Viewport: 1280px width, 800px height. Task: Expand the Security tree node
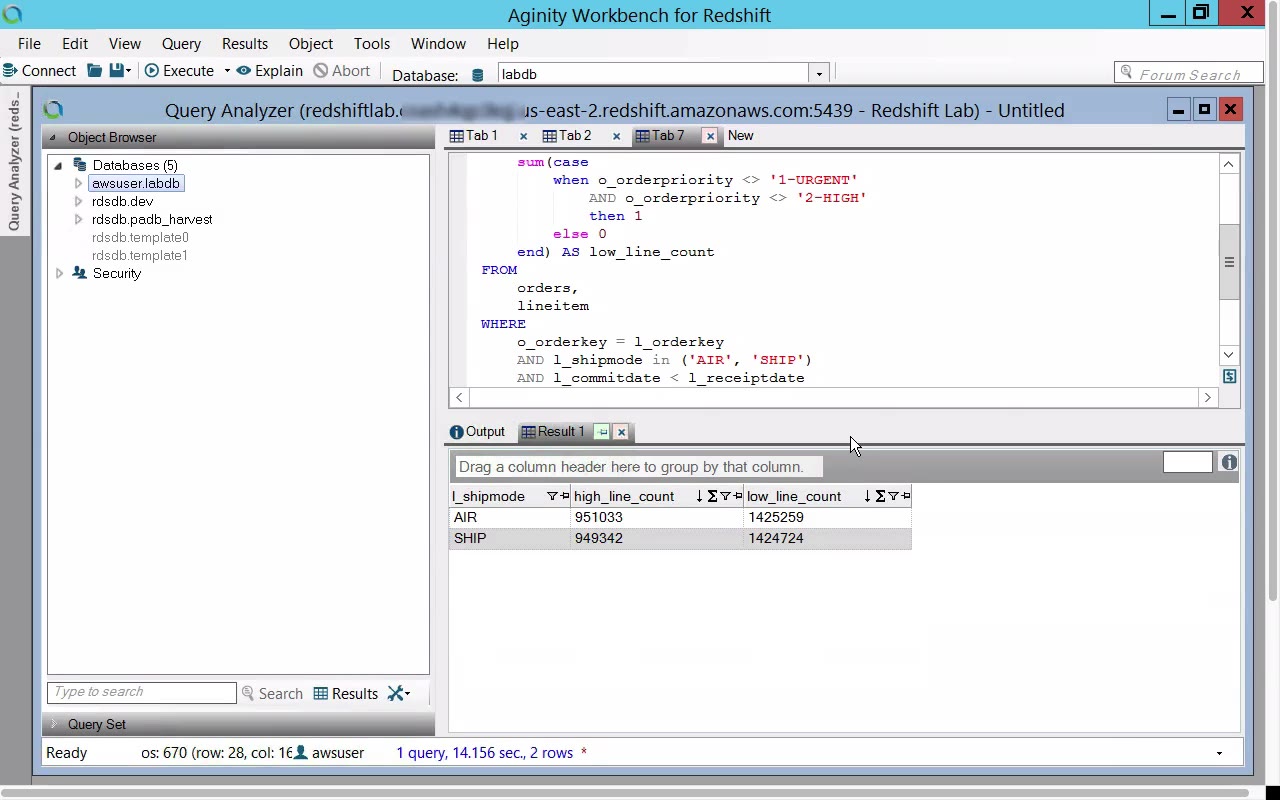click(x=59, y=273)
